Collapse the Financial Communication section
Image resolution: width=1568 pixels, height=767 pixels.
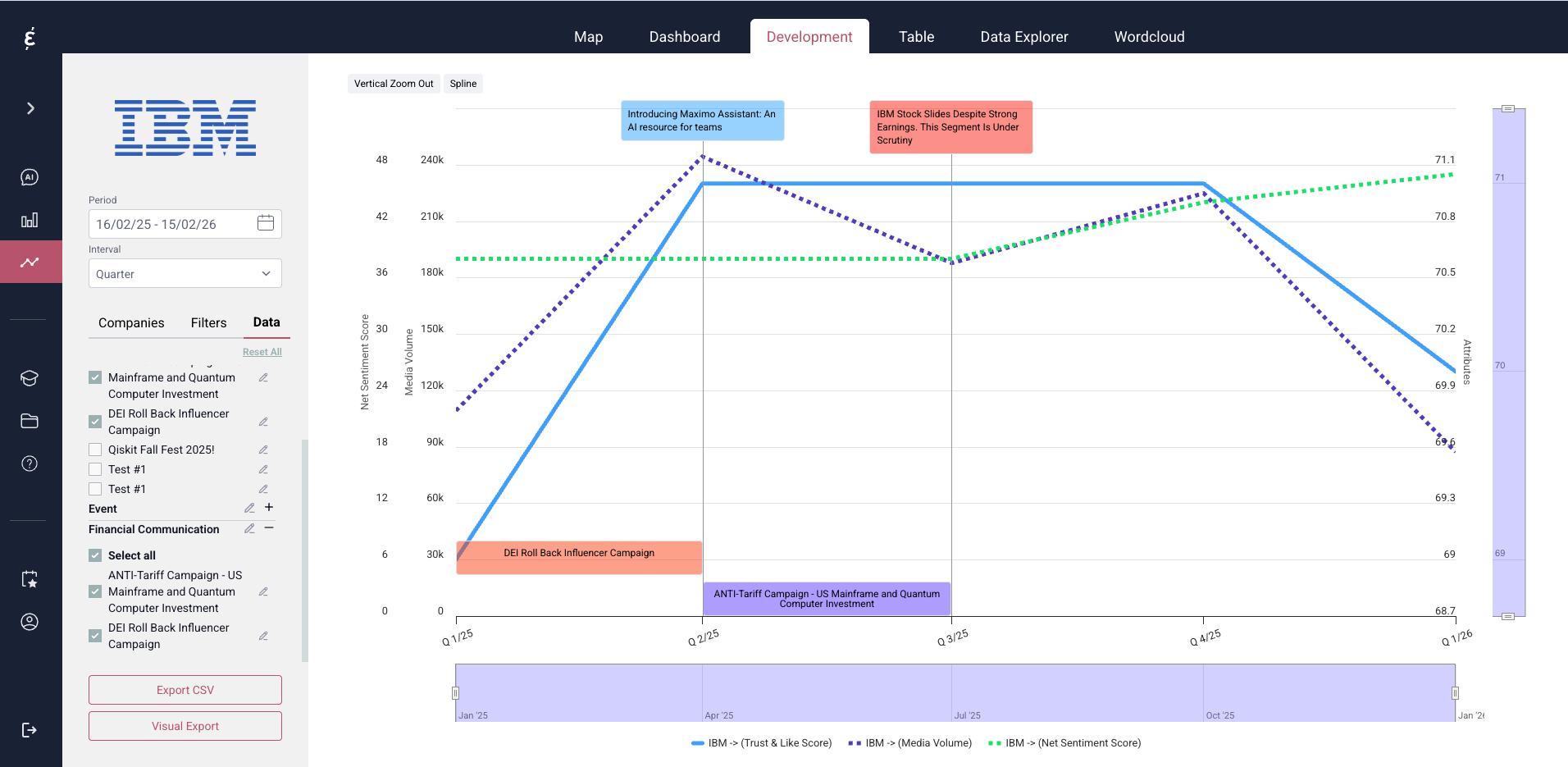point(269,528)
